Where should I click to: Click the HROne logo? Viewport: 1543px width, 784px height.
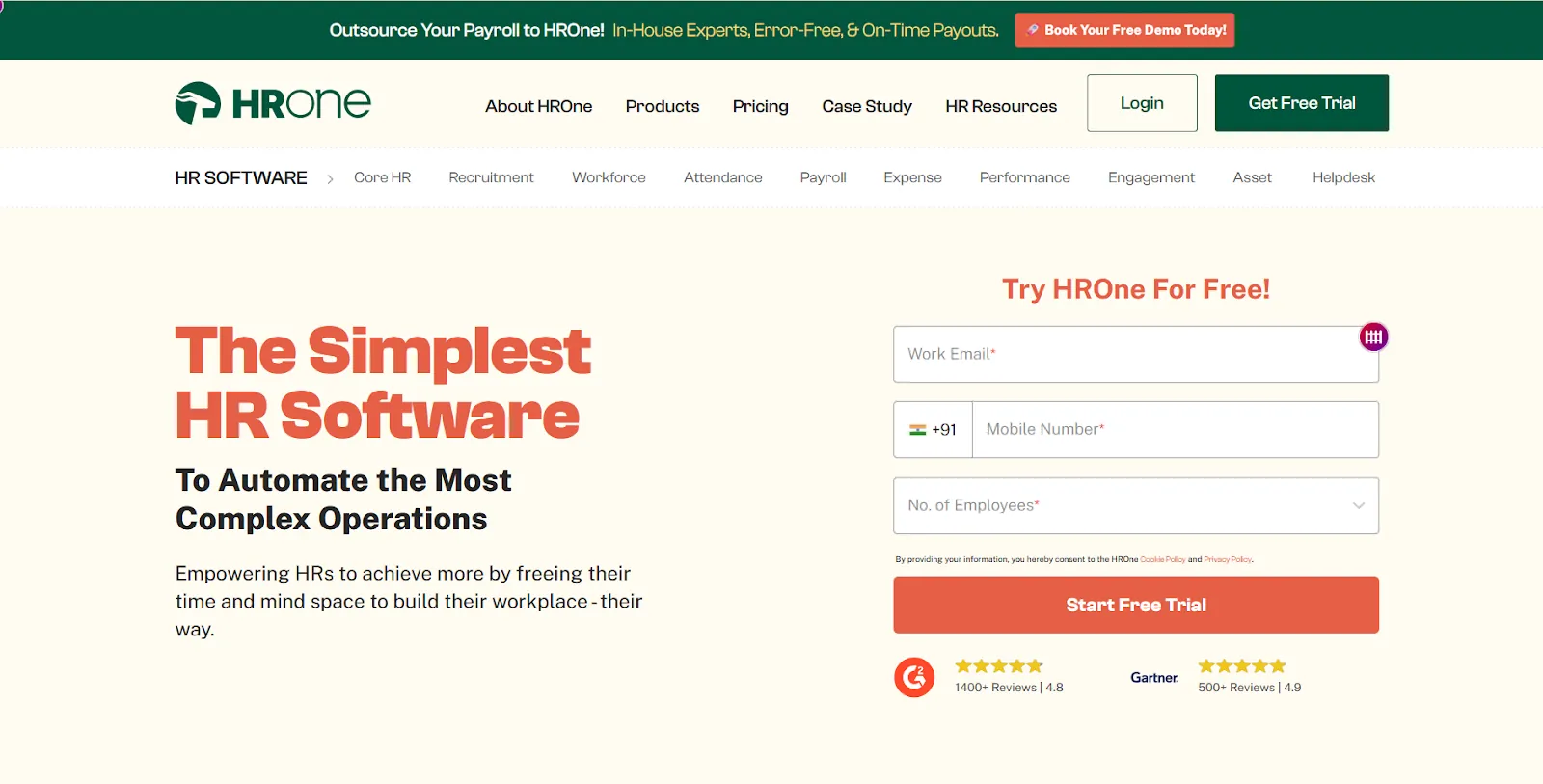coord(273,103)
